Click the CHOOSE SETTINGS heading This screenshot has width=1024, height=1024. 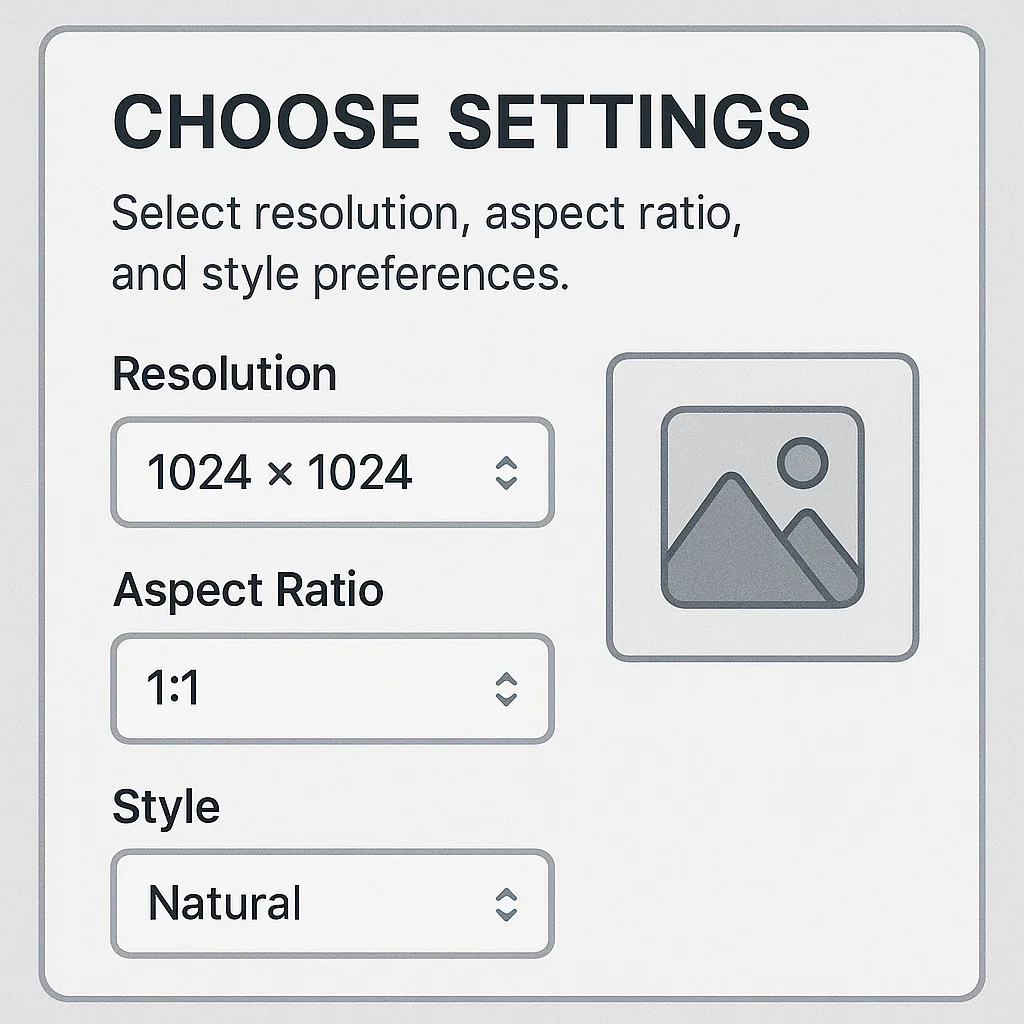(x=462, y=124)
